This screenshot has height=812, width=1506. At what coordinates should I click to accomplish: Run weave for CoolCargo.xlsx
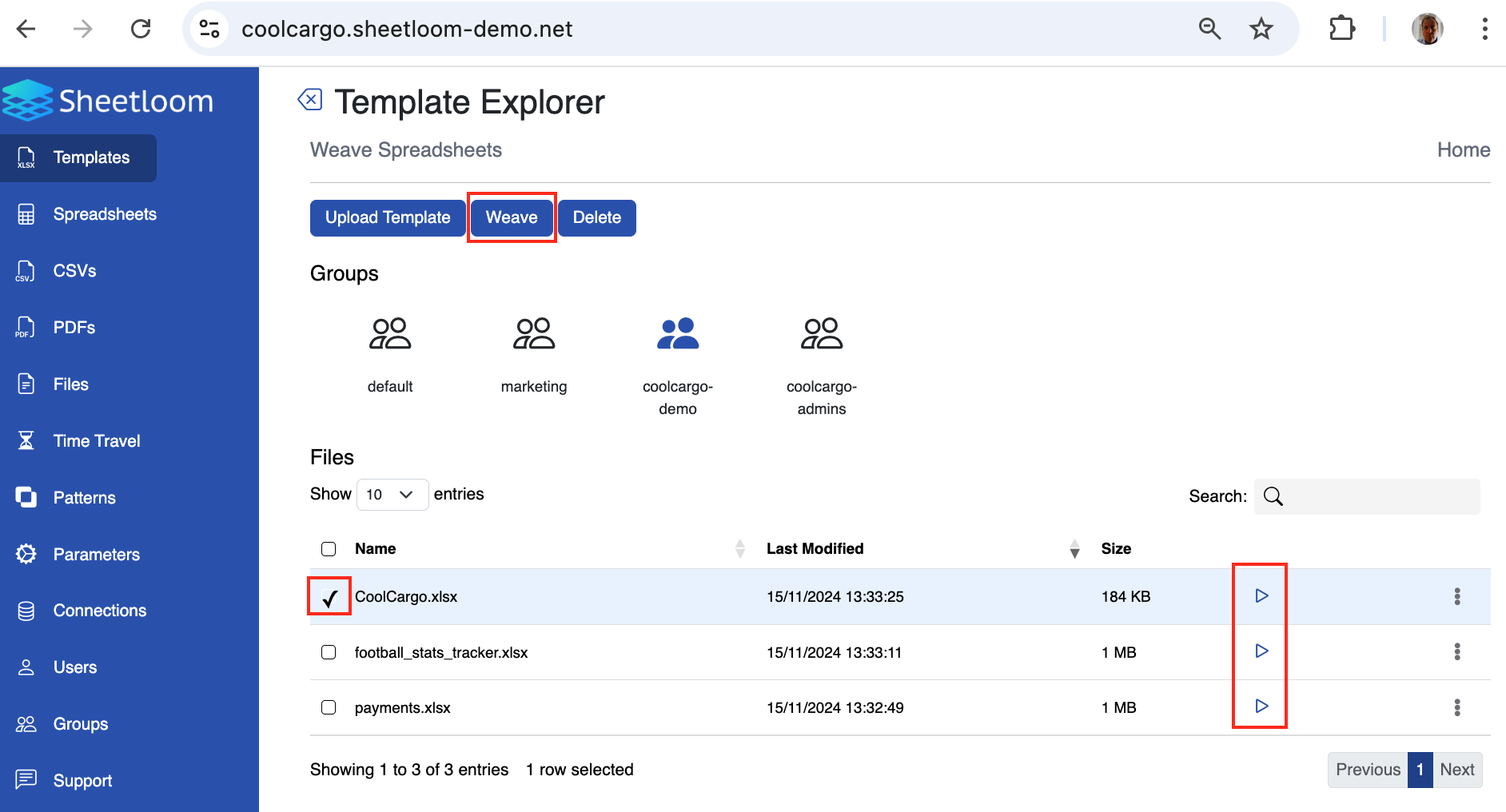pos(1261,595)
